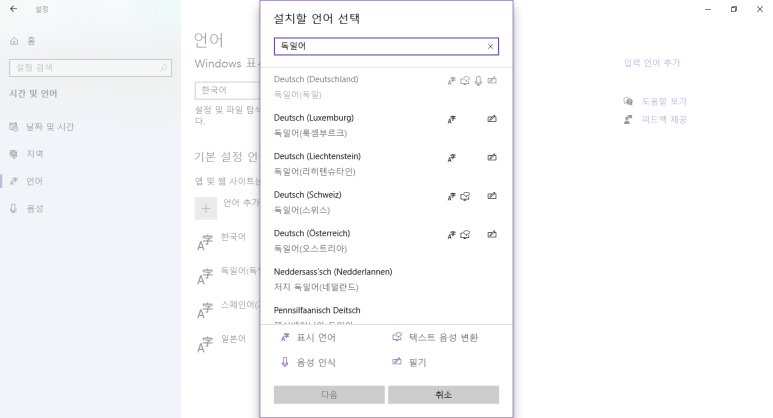
Task: Open the 한국어 display language dropdown
Action: (x=228, y=90)
